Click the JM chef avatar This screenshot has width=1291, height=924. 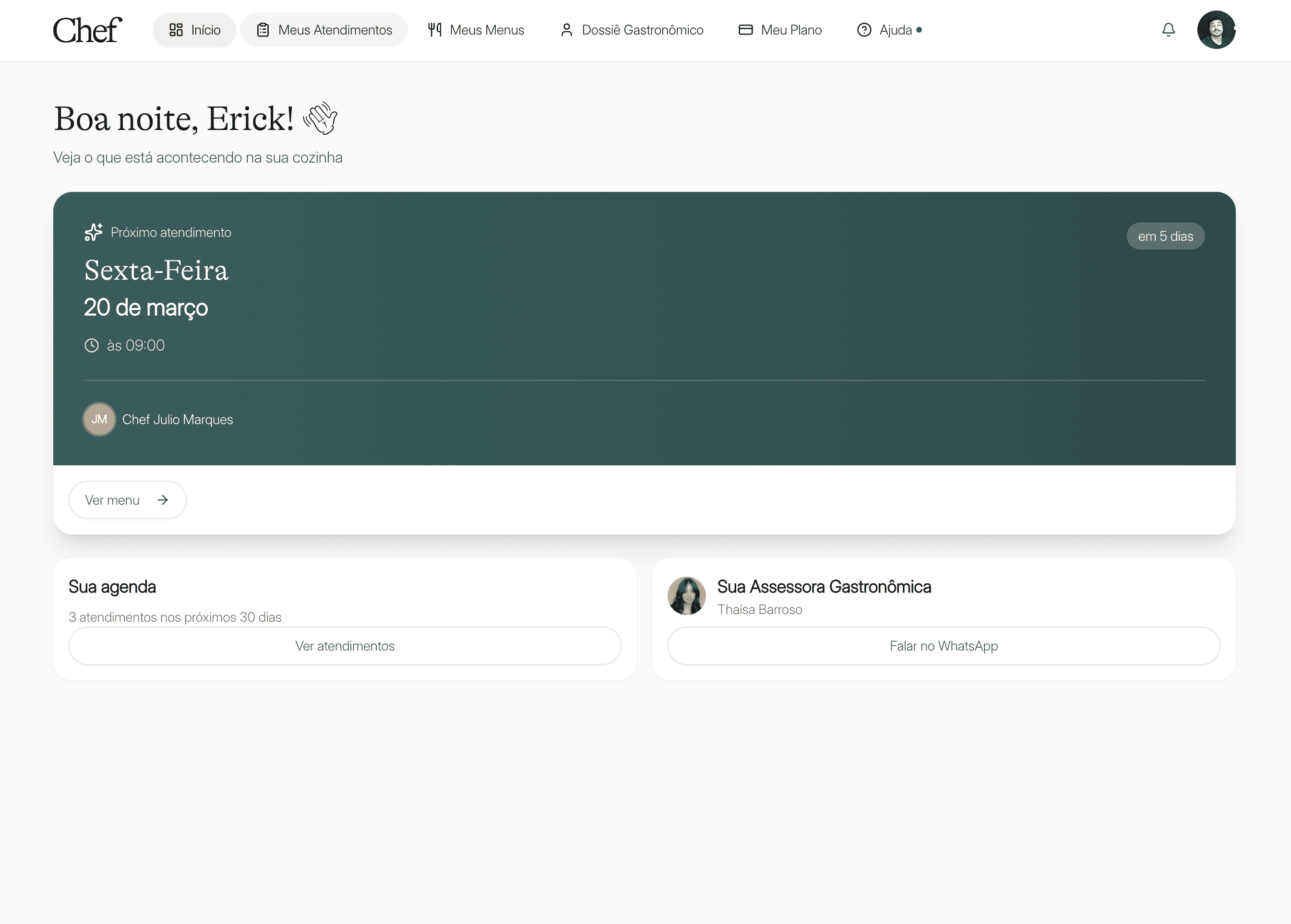[x=99, y=419]
